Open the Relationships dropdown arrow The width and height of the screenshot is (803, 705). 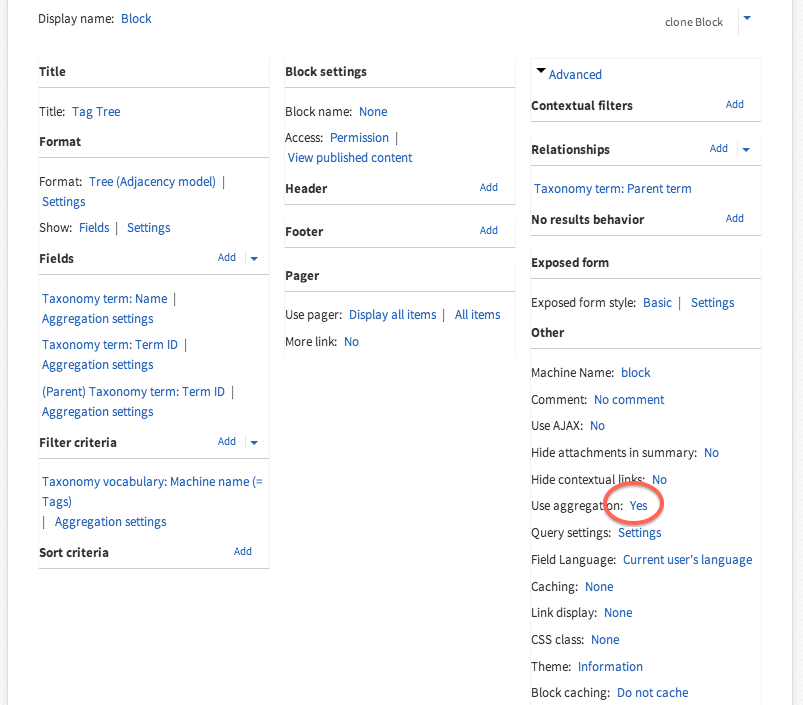tap(745, 149)
